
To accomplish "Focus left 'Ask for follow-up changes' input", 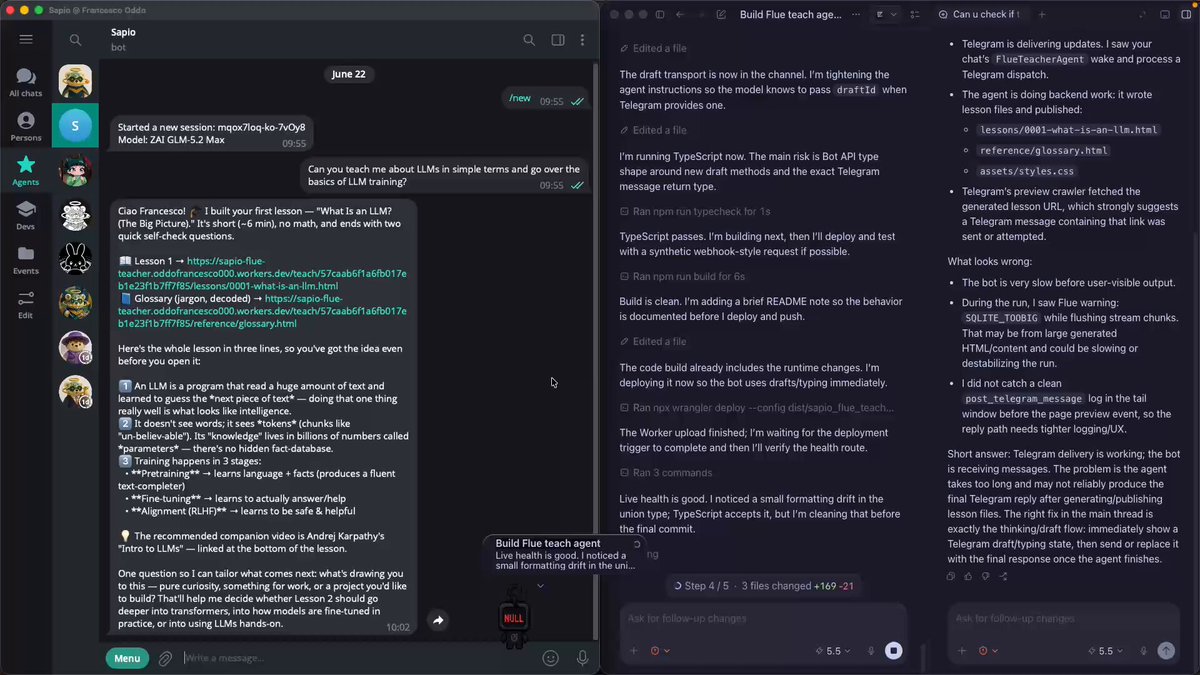I will click(x=763, y=619).
